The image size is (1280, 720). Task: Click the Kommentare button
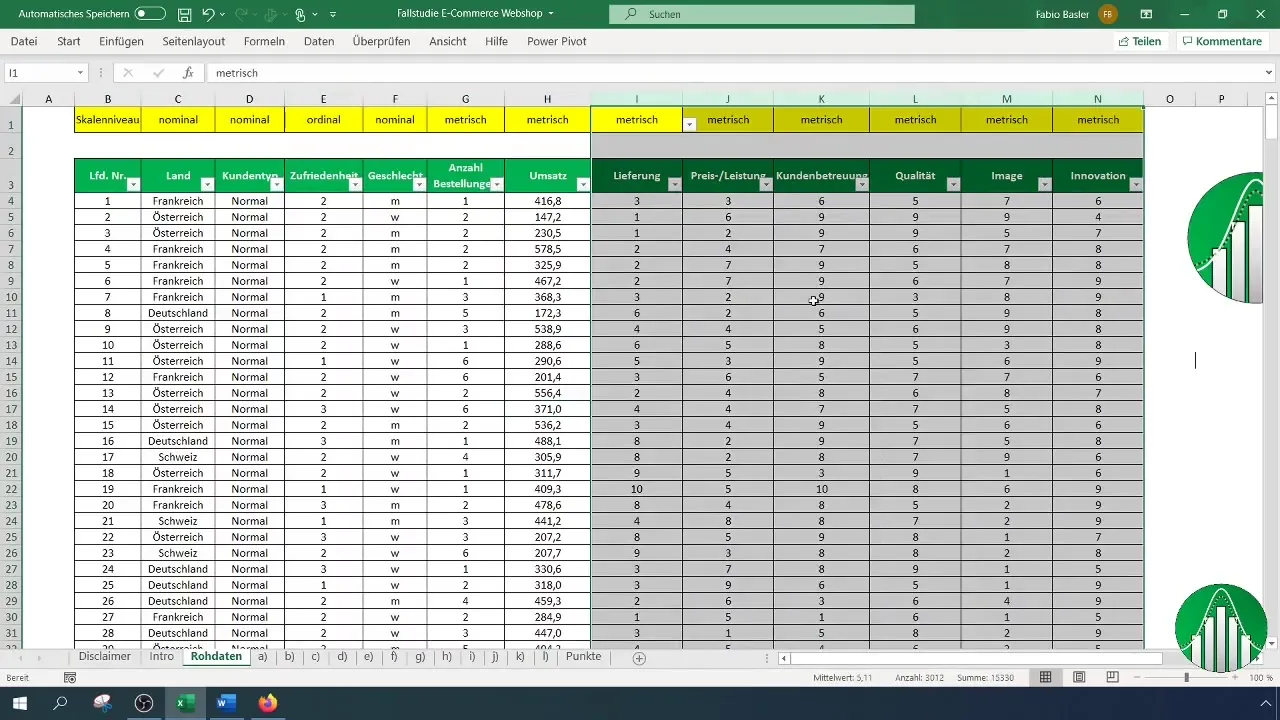1222,41
